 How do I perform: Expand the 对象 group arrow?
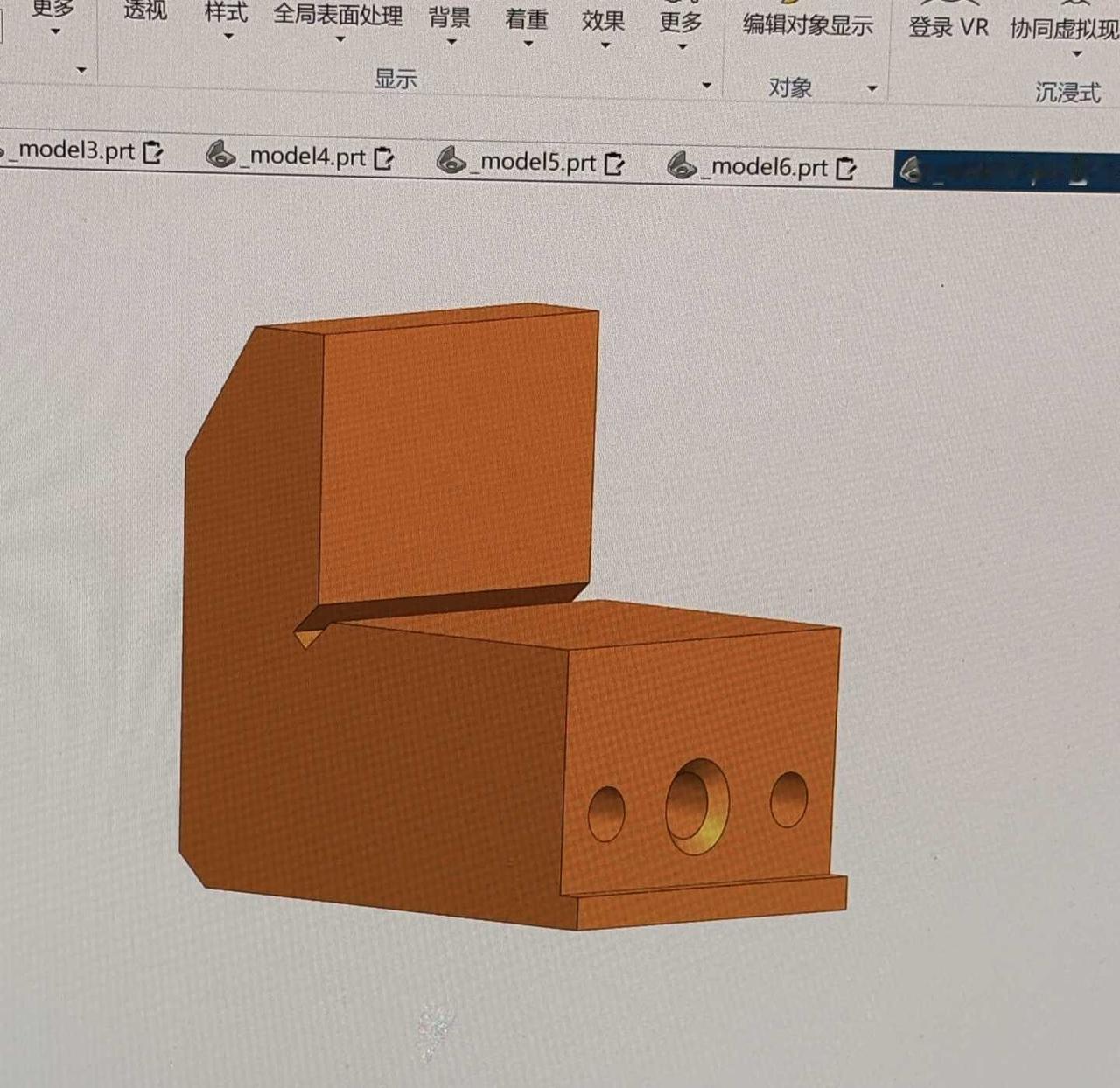[x=871, y=89]
